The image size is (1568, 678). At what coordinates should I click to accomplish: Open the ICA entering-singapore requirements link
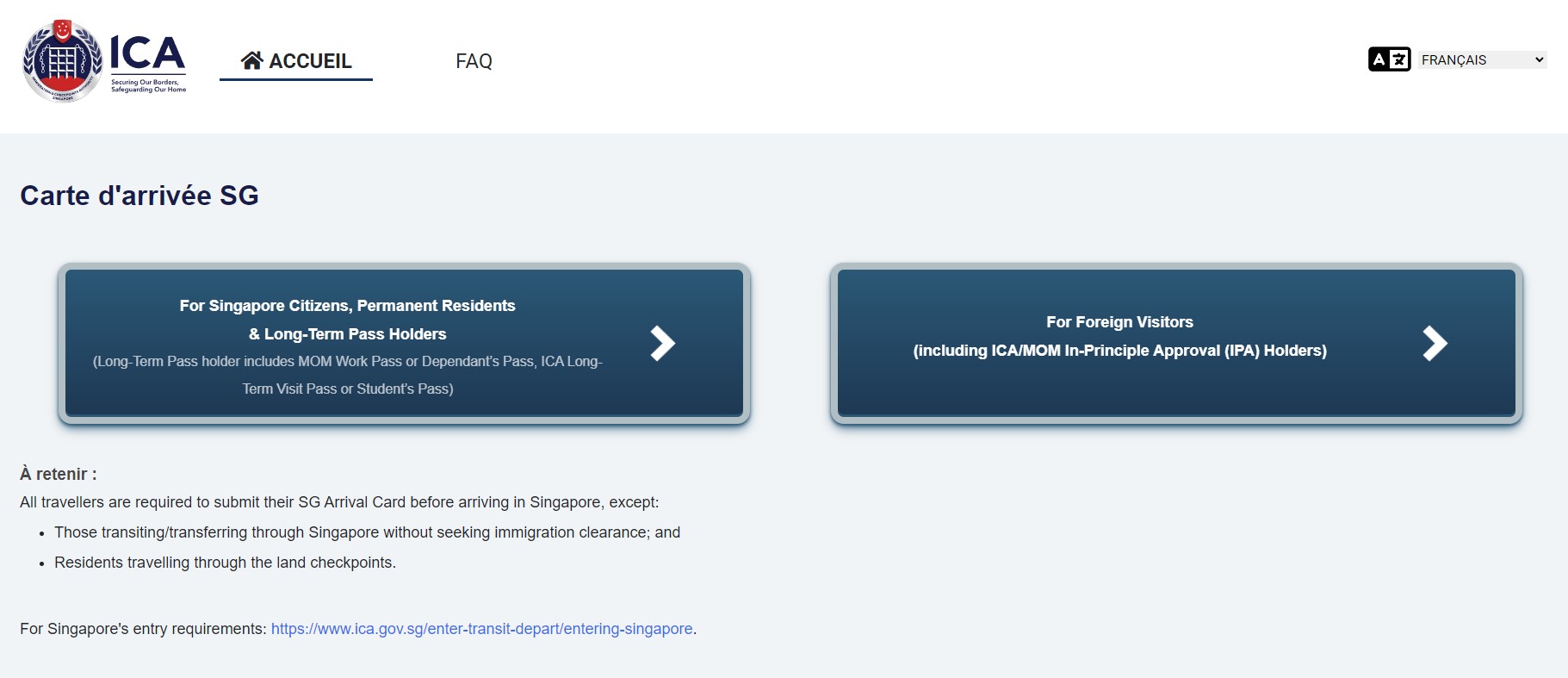[x=482, y=629]
